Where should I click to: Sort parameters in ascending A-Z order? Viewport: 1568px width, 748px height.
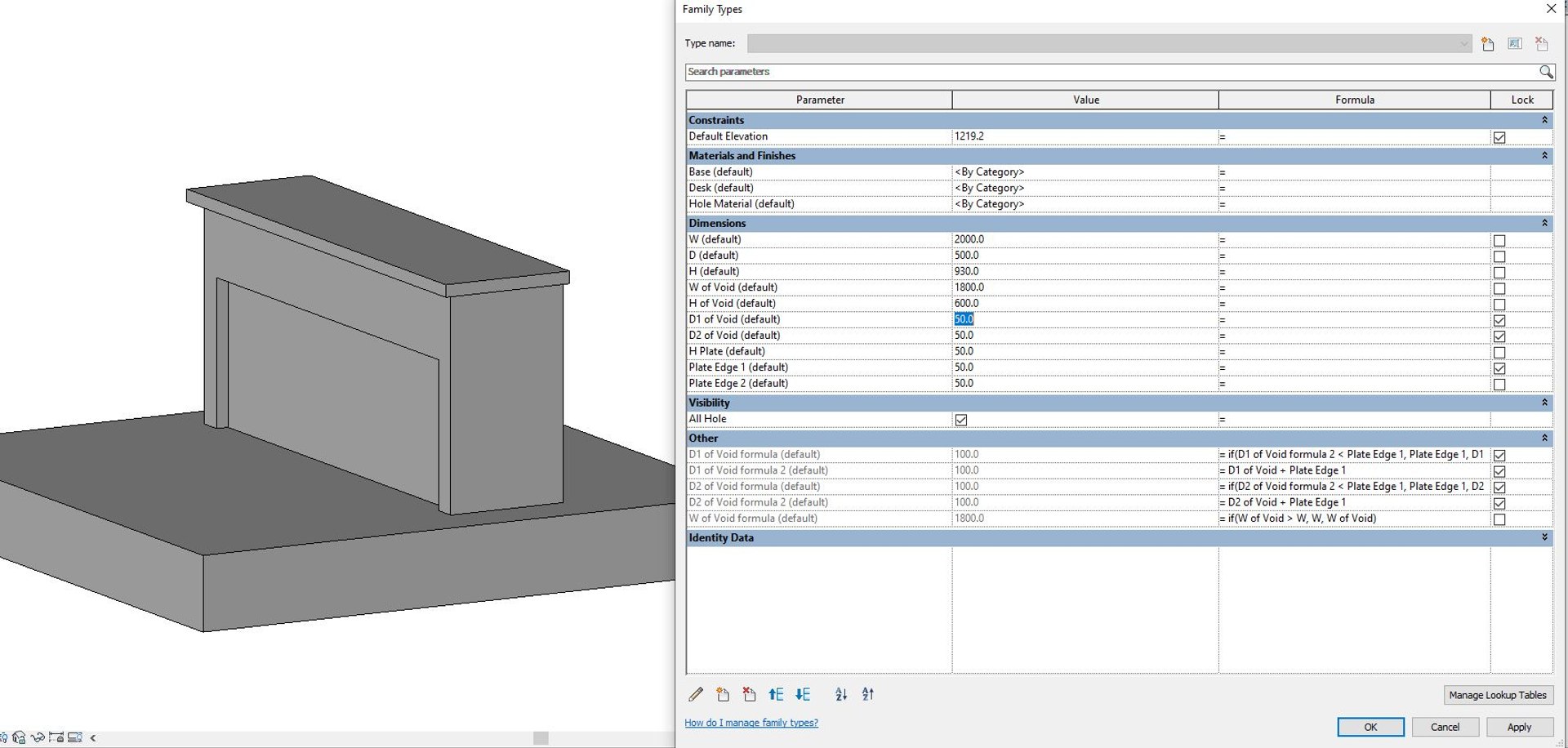[x=841, y=694]
